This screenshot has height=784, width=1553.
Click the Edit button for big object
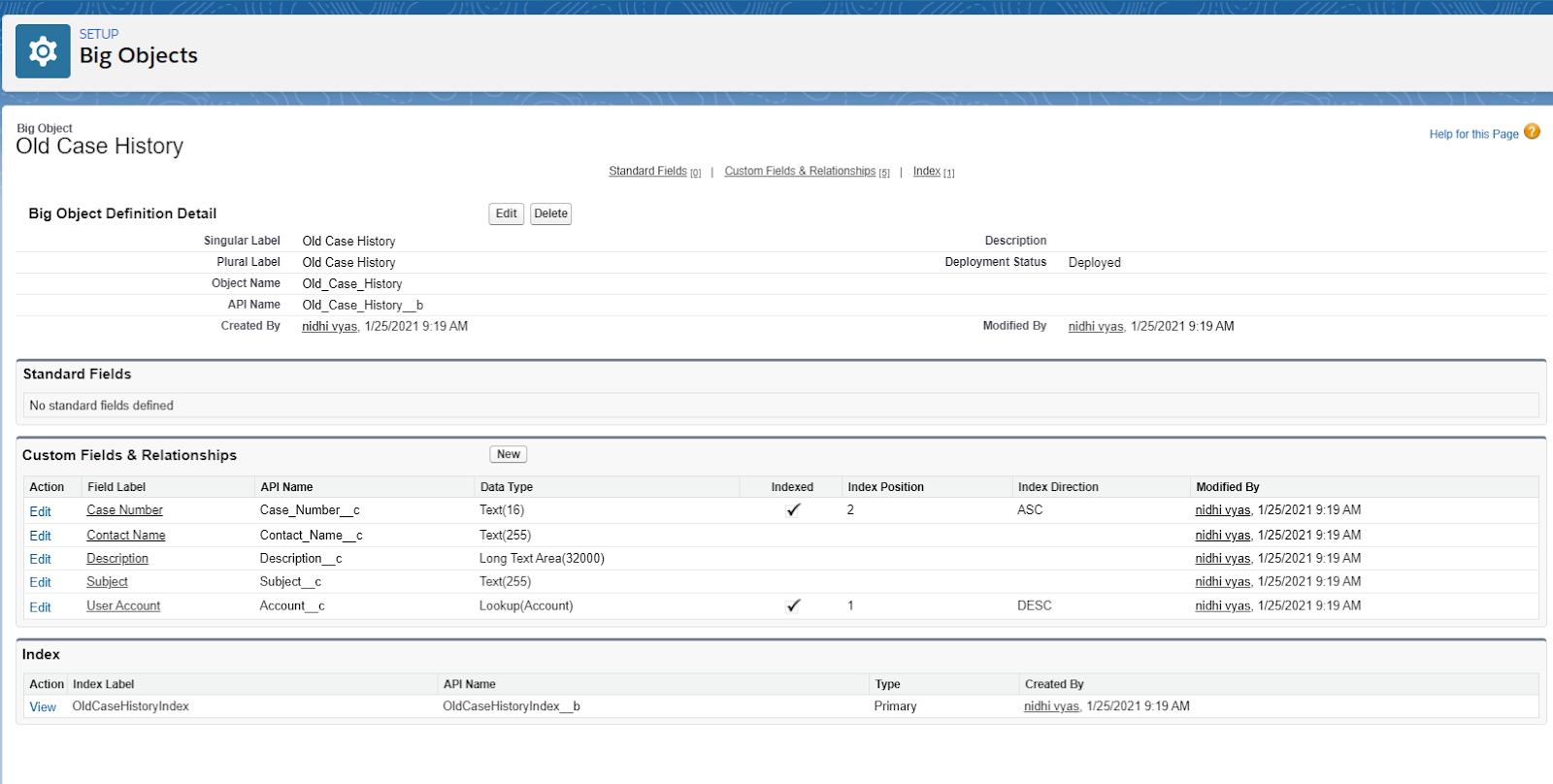tap(507, 213)
